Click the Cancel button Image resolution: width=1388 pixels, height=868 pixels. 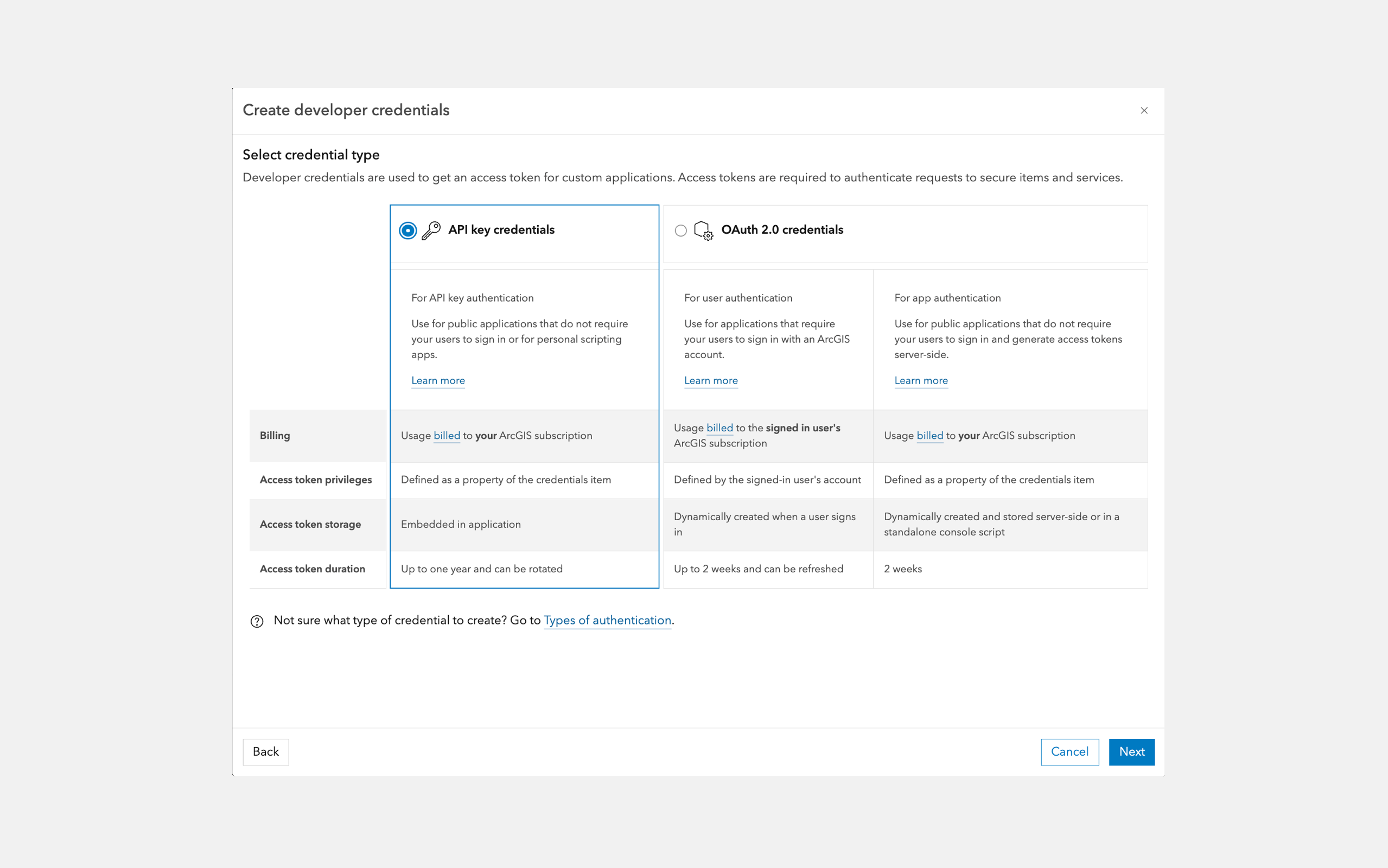(1069, 751)
